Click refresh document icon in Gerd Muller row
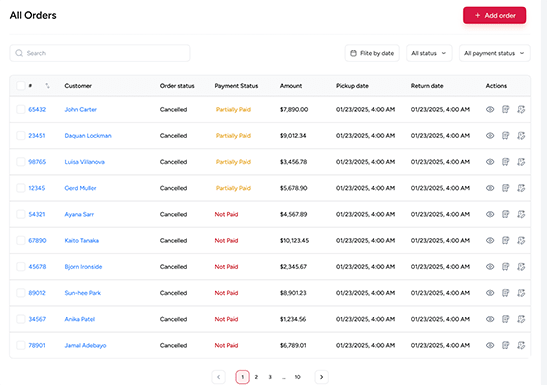 click(521, 188)
